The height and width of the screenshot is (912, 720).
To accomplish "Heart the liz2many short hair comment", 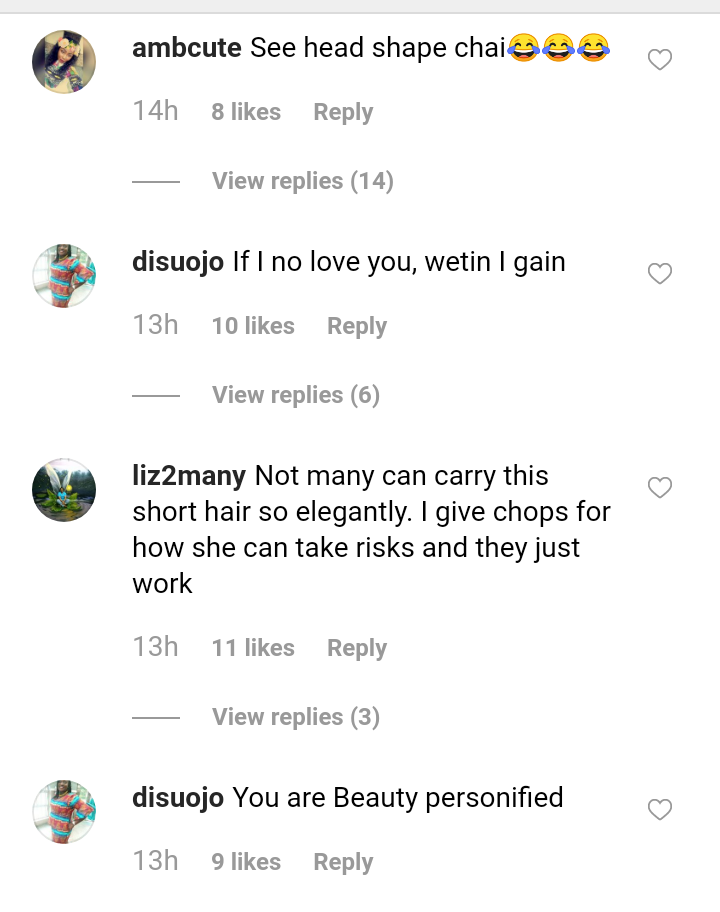I will pyautogui.click(x=660, y=488).
